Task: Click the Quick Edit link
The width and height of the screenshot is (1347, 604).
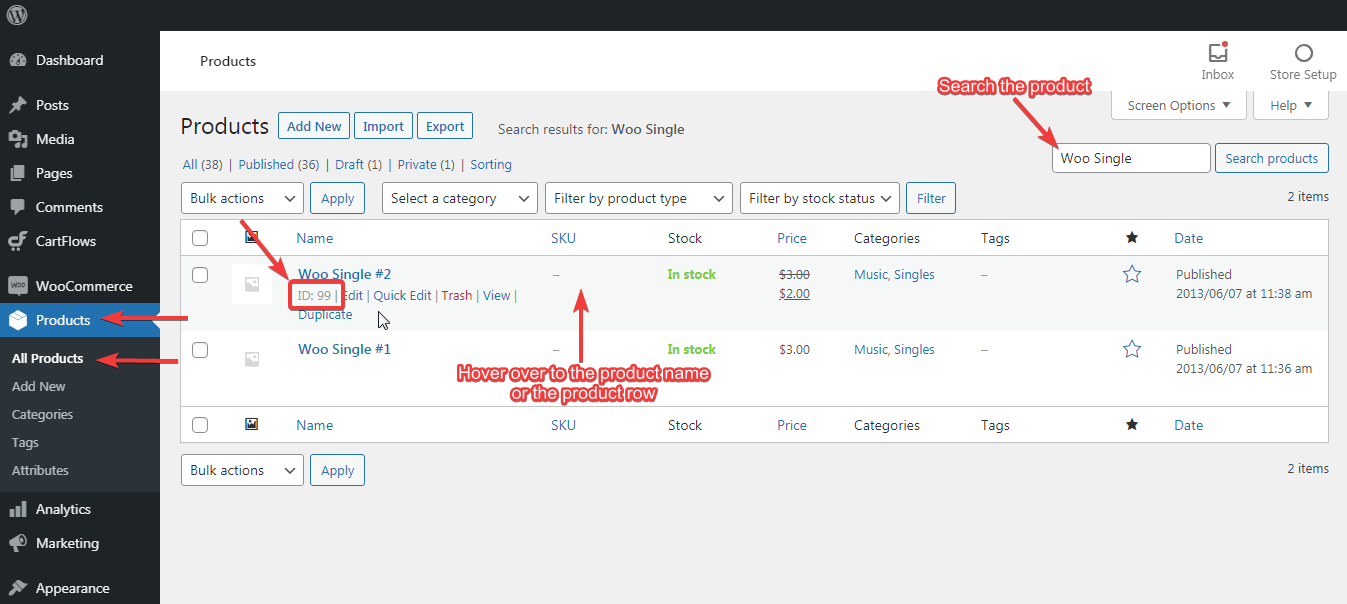Action: 402,295
